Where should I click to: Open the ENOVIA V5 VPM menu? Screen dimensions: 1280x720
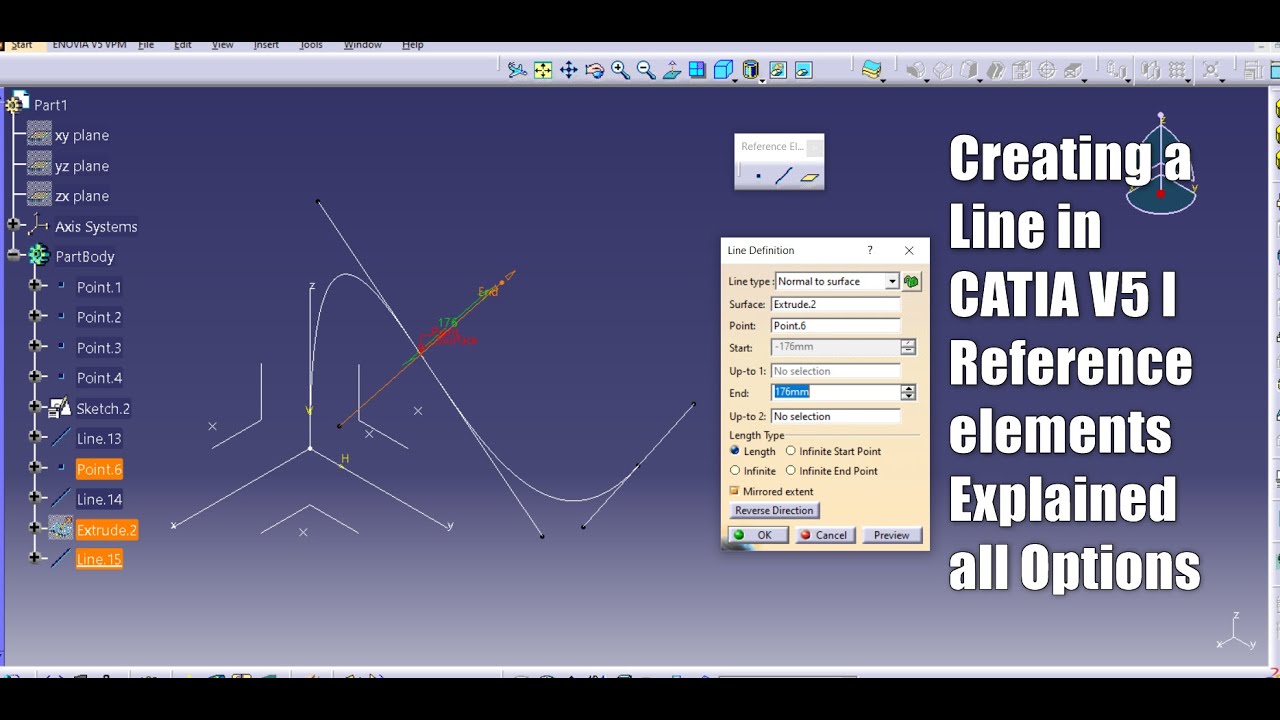click(x=89, y=45)
